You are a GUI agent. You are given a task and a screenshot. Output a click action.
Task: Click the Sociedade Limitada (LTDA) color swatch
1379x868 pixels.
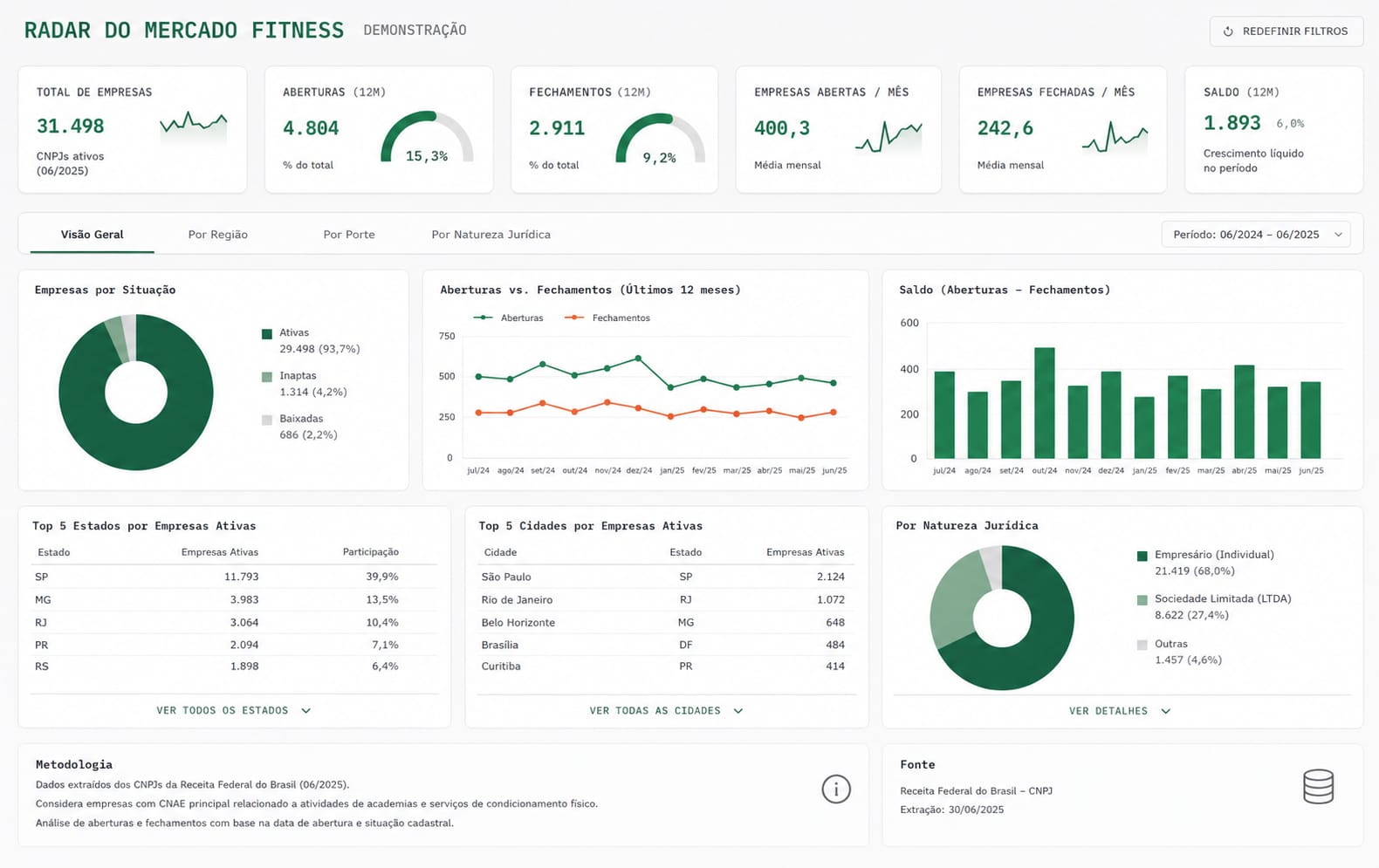pos(1142,600)
